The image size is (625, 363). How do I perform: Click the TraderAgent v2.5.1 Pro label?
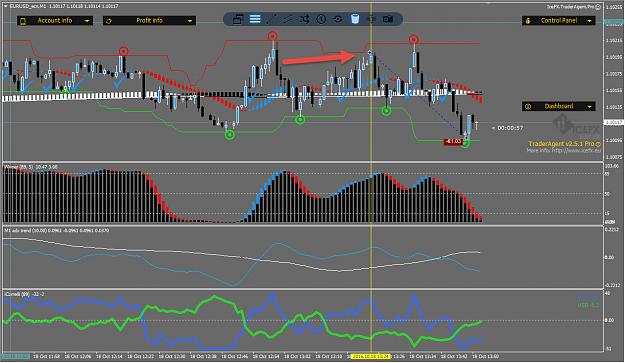[562, 144]
